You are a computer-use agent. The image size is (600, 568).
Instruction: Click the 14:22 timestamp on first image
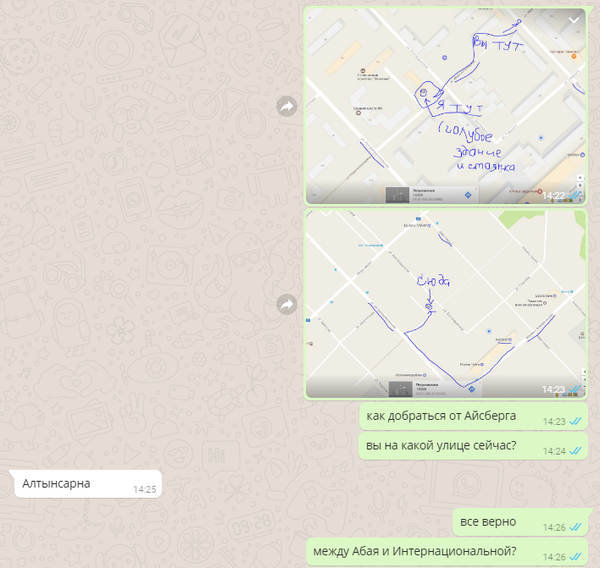click(553, 196)
